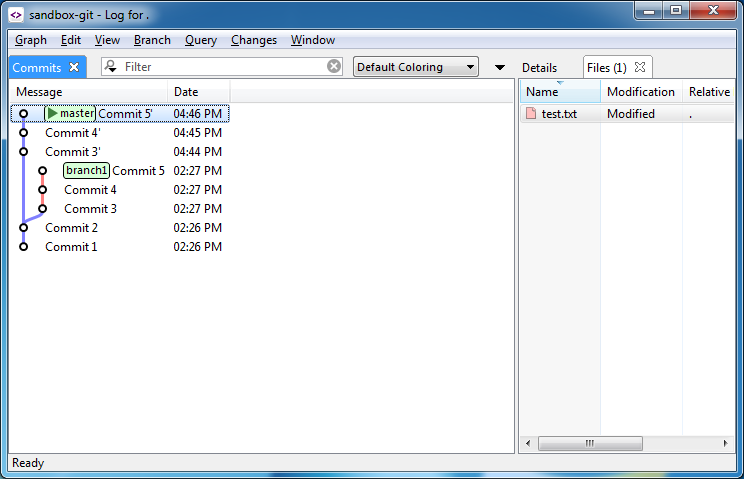Open the Query menu
Screen dimensions: 744x479
(200, 40)
